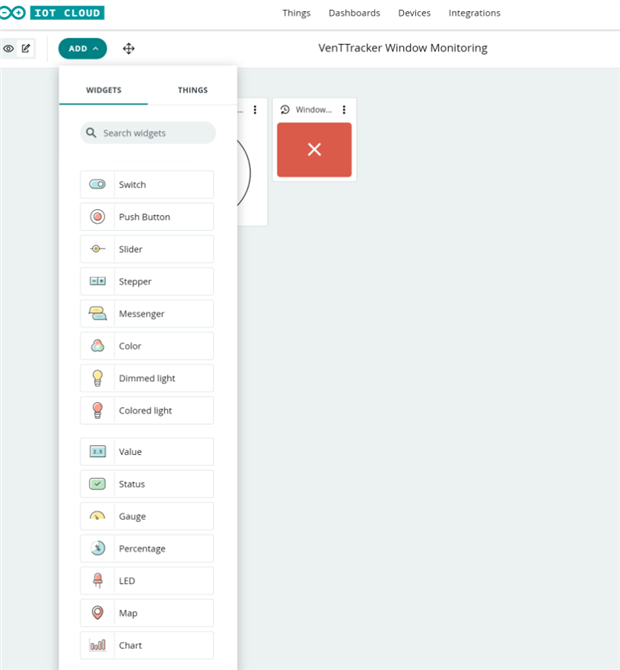
Task: Open the Dashboards navigation item
Action: [354, 13]
